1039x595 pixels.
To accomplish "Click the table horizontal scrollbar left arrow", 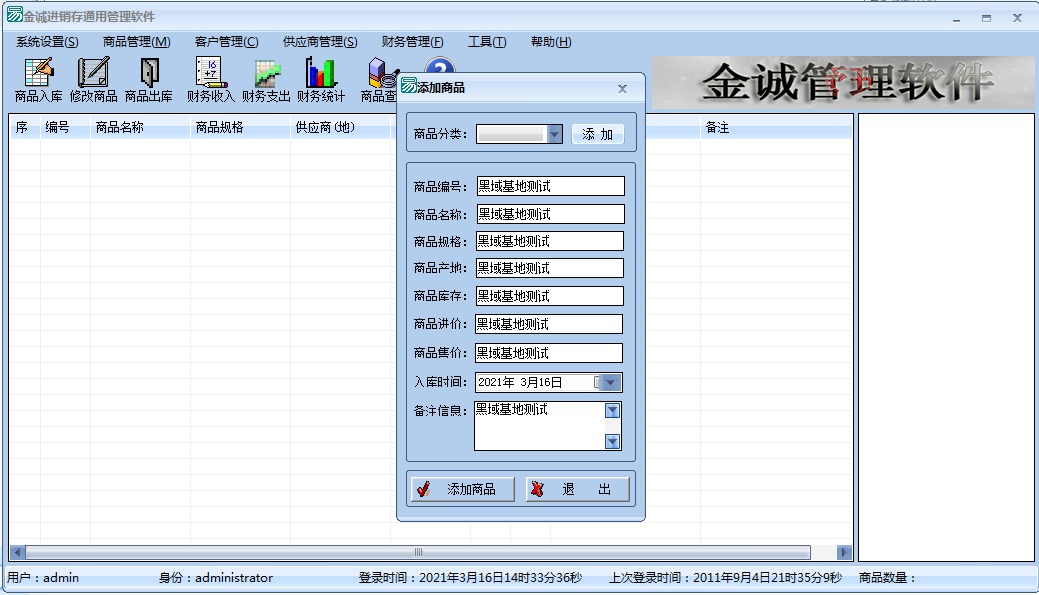I will pyautogui.click(x=18, y=552).
